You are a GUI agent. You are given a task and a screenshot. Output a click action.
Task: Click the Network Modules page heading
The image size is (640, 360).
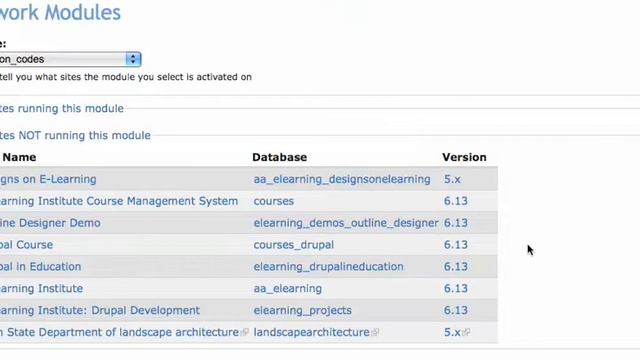point(60,12)
